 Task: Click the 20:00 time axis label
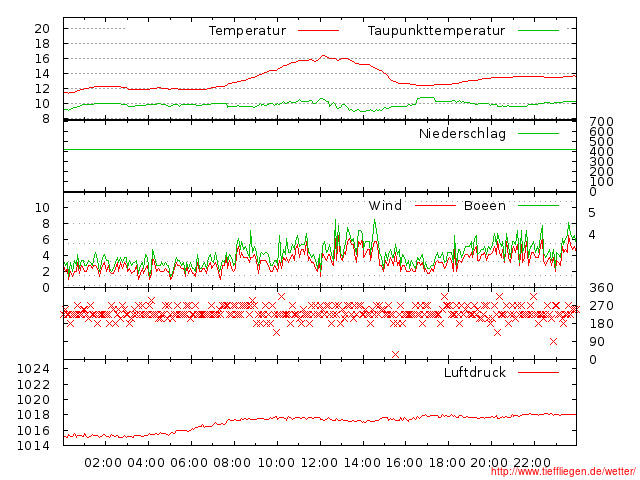(x=489, y=463)
